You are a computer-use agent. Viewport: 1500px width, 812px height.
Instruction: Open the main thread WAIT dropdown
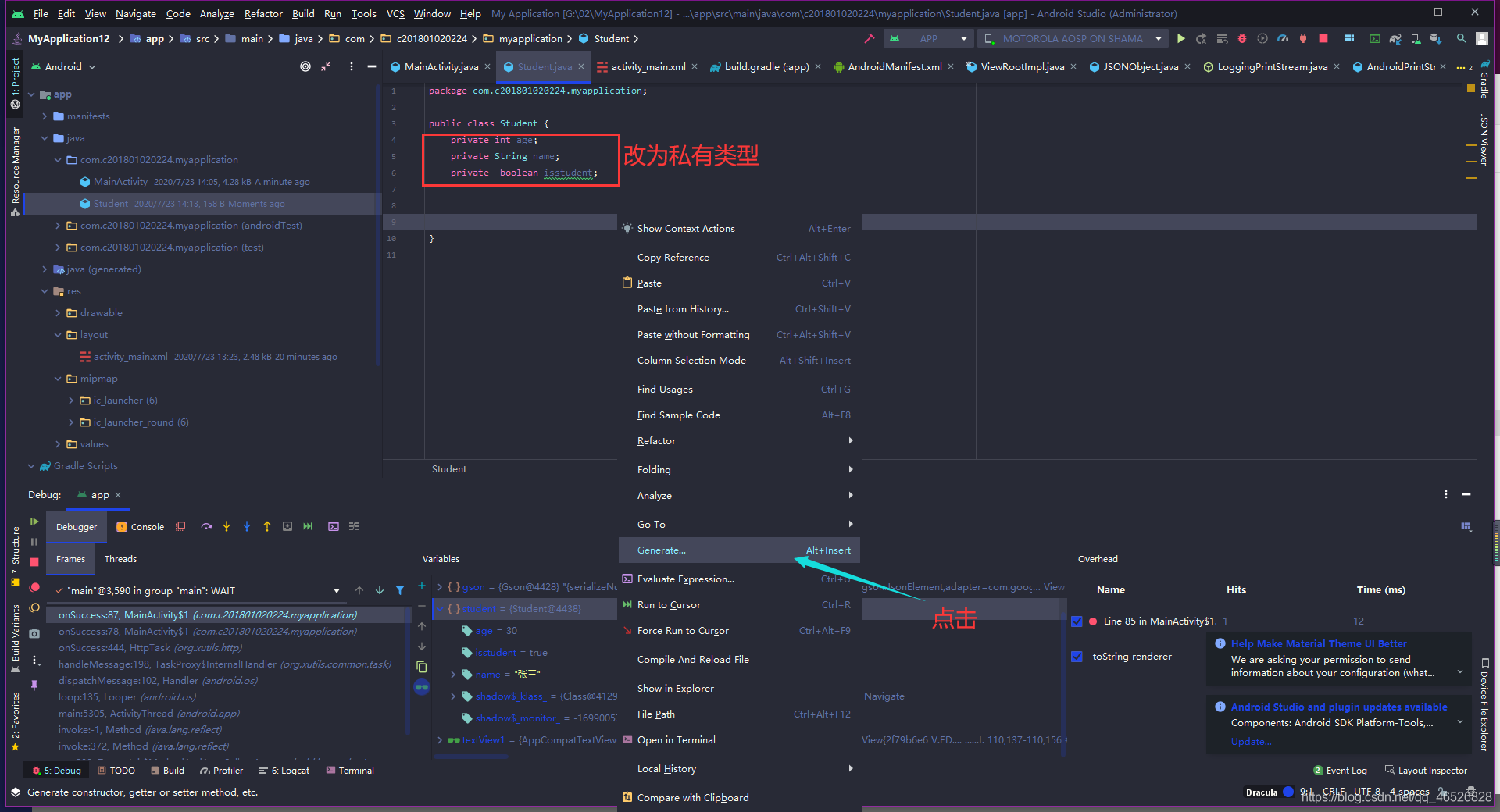198,590
